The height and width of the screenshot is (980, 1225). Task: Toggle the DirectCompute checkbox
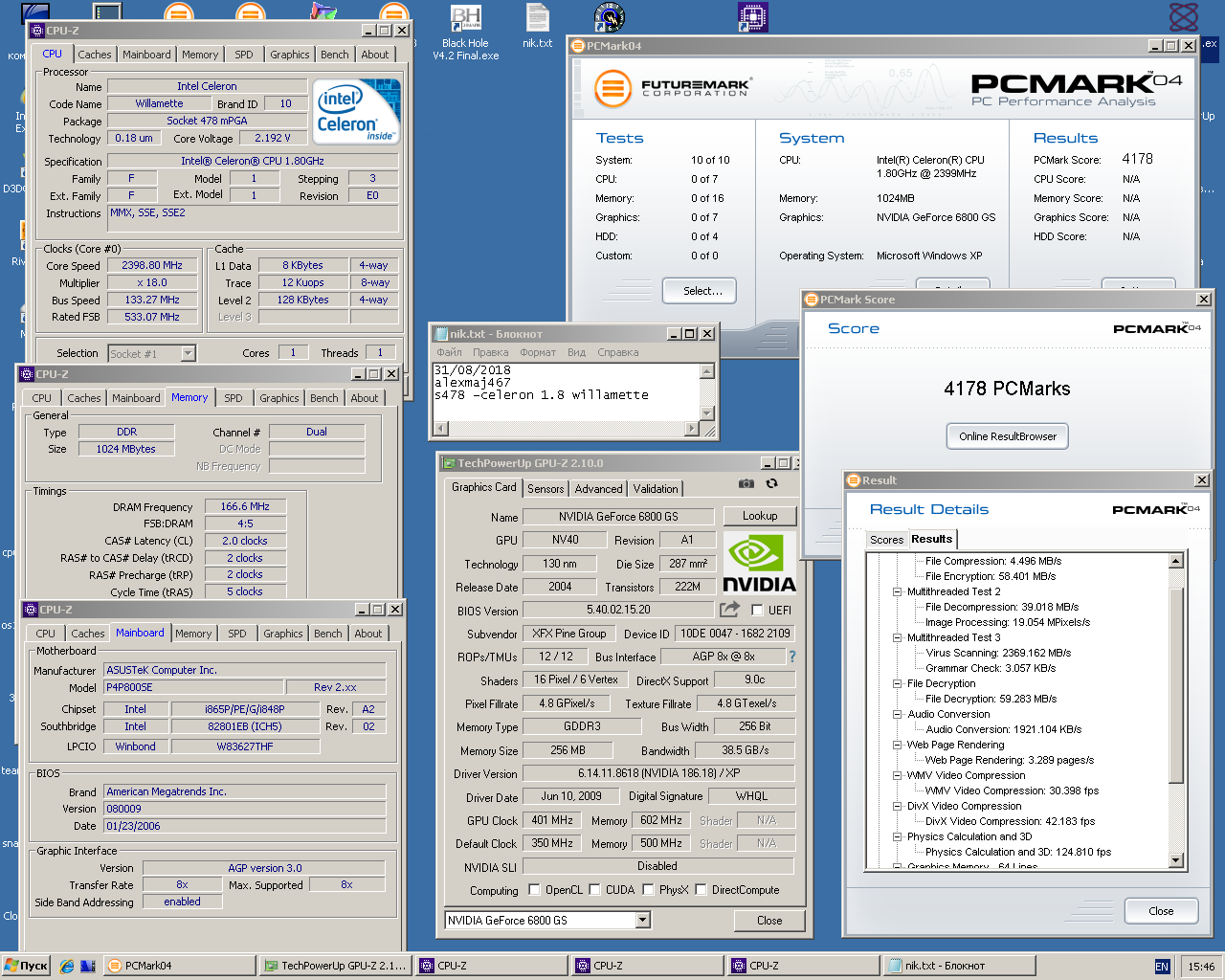[701, 889]
